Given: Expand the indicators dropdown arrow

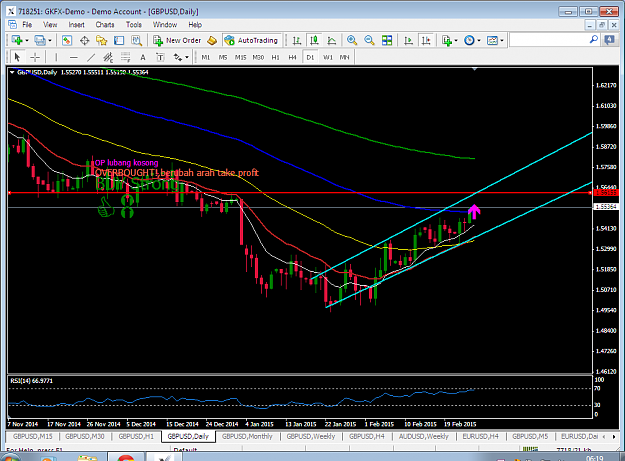Looking at the screenshot, I should (x=456, y=41).
